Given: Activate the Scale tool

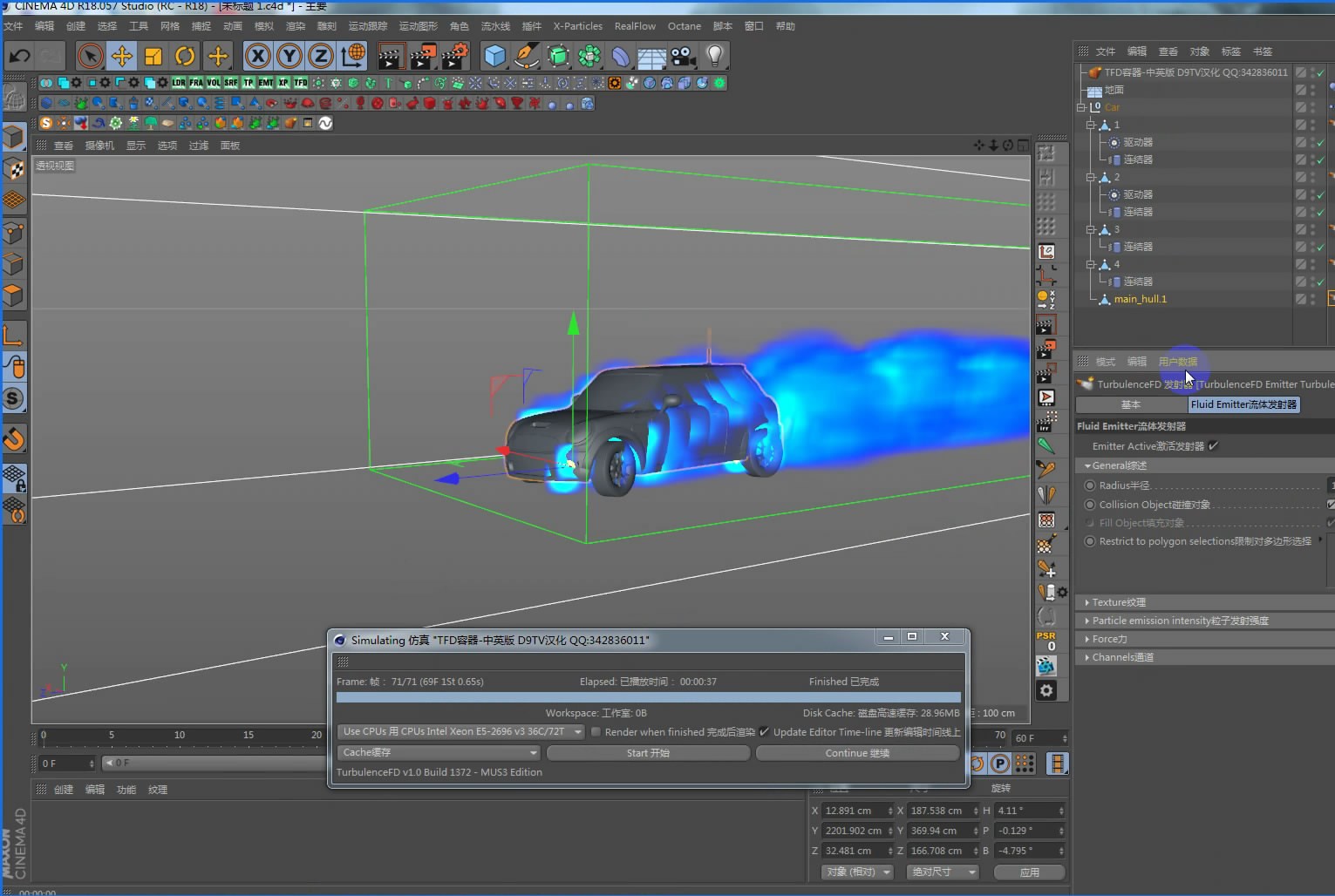Looking at the screenshot, I should (x=153, y=57).
